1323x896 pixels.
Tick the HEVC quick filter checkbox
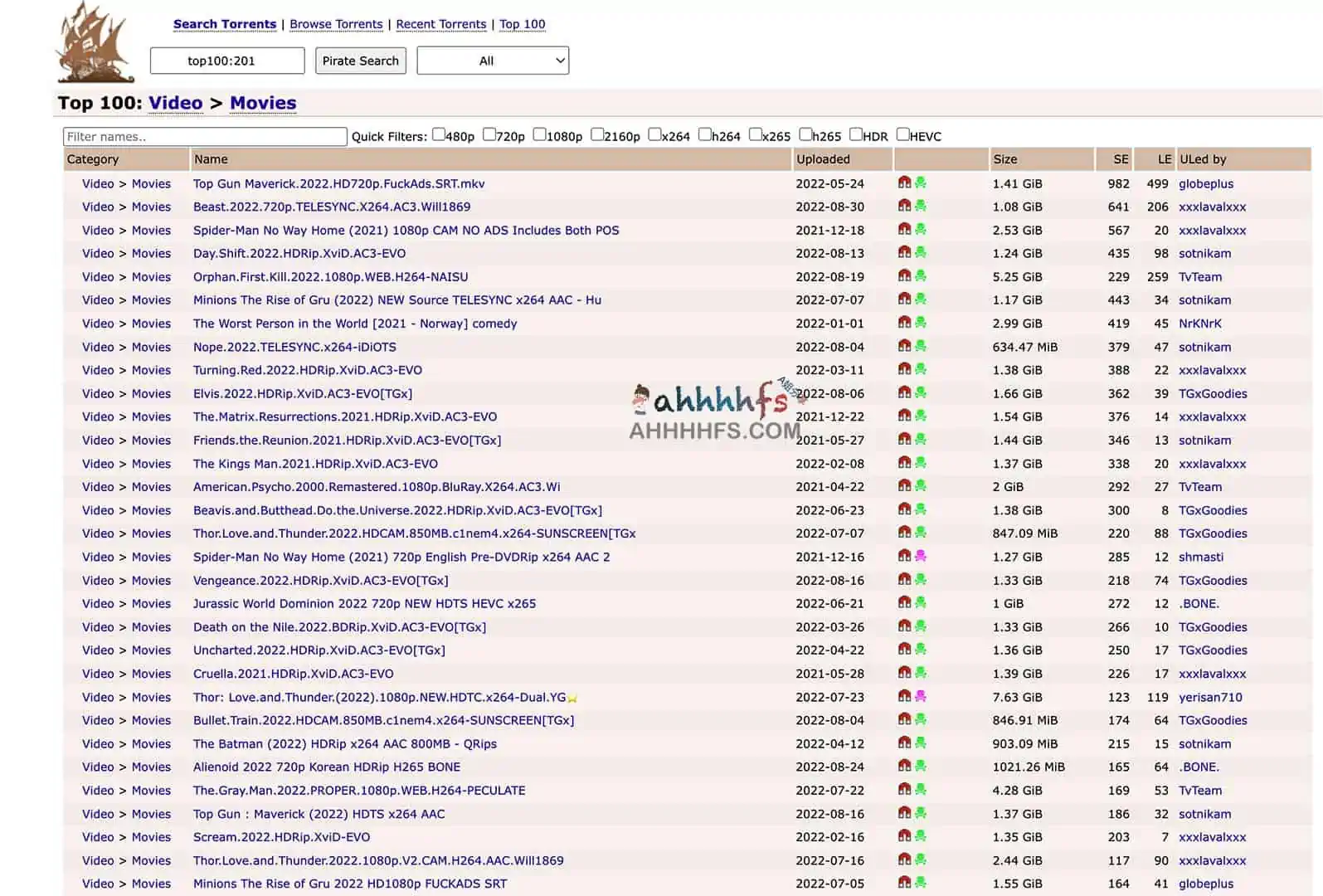pyautogui.click(x=902, y=134)
